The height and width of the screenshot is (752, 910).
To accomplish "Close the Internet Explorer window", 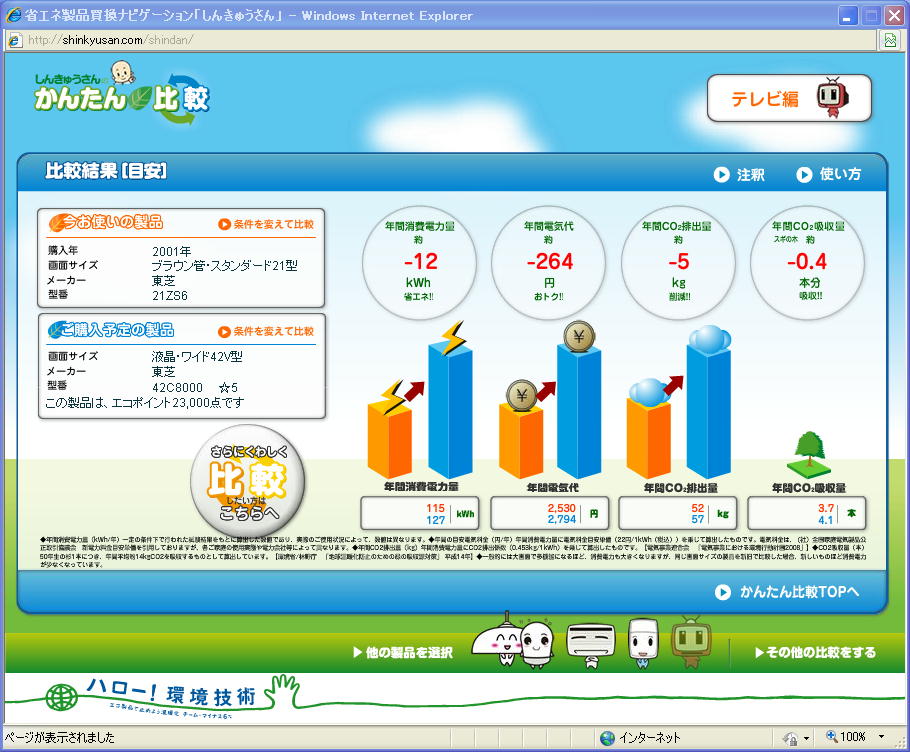I will [894, 16].
